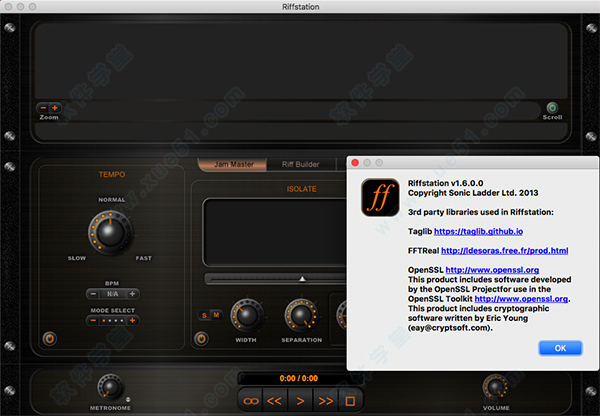600x416 pixels.
Task: Click the Isolate display screen
Action: pos(275,232)
